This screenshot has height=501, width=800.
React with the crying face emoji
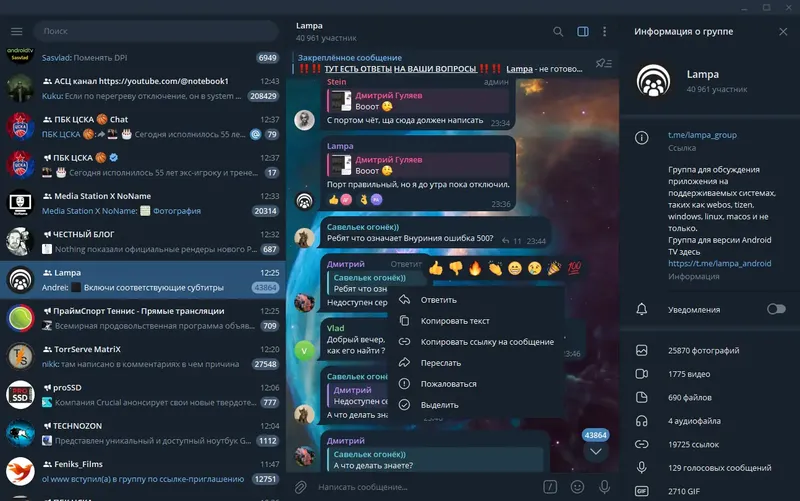point(534,268)
